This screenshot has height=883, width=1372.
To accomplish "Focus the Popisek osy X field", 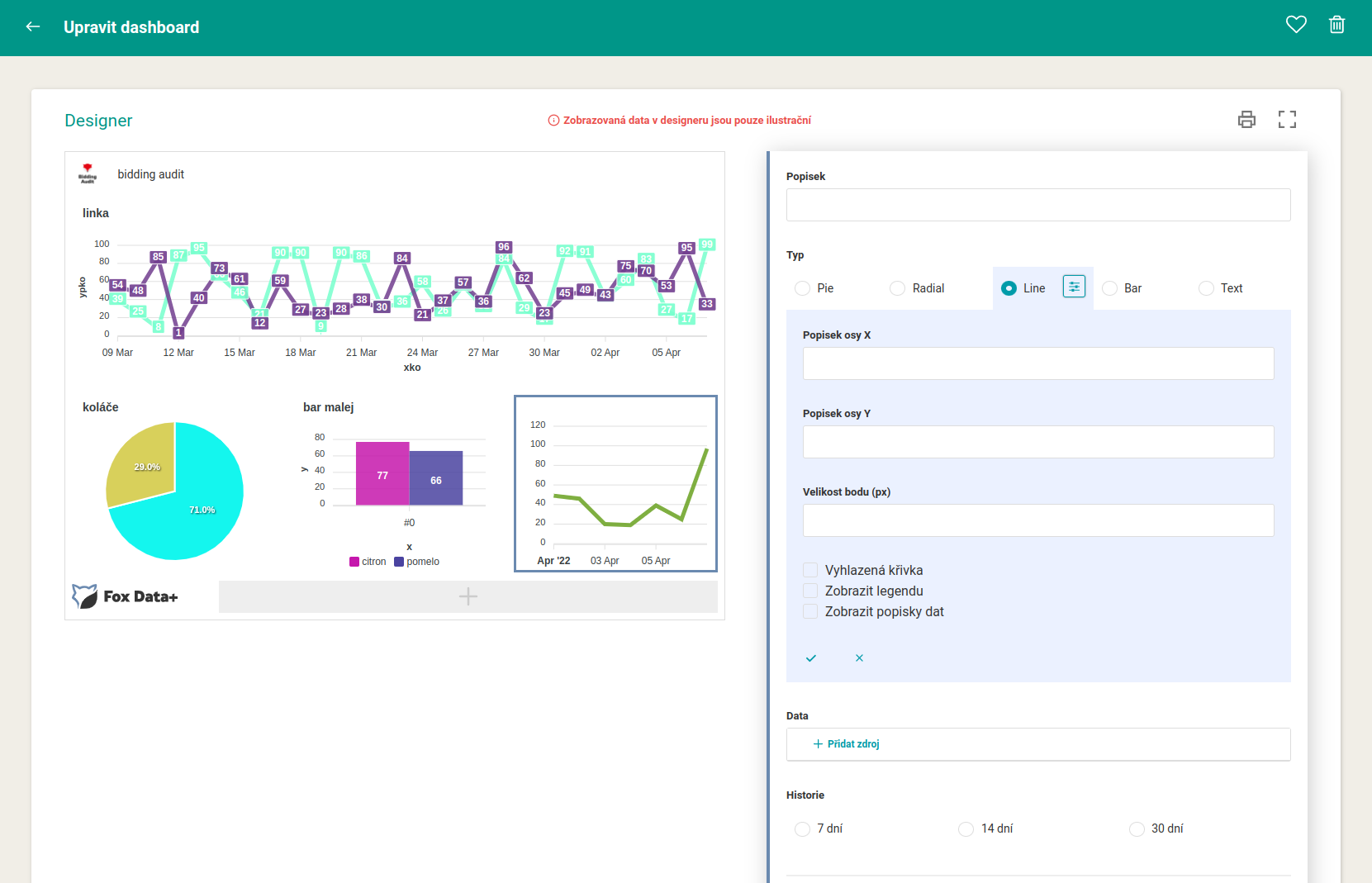I will click(x=1038, y=363).
